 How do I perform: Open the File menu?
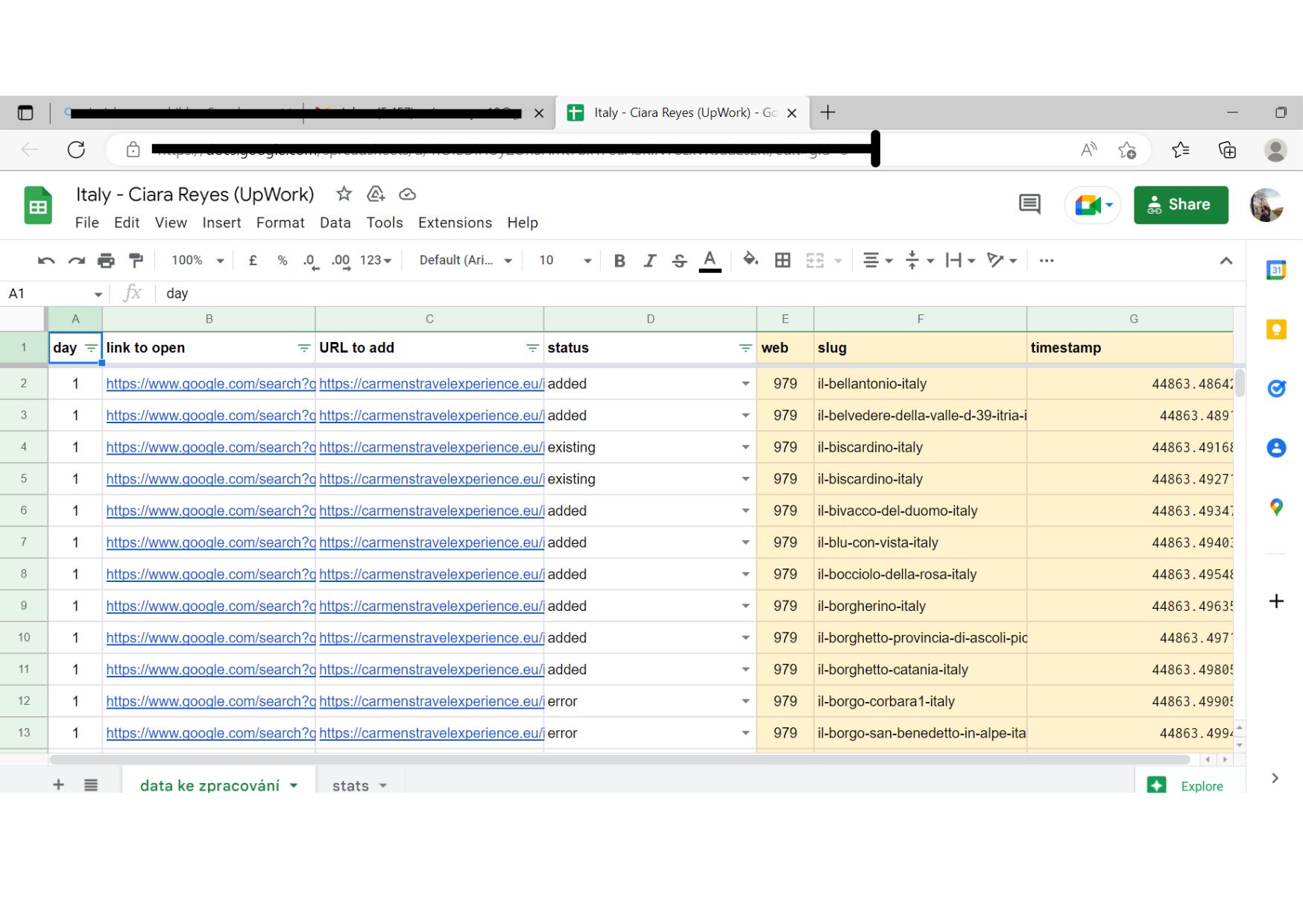tap(87, 223)
